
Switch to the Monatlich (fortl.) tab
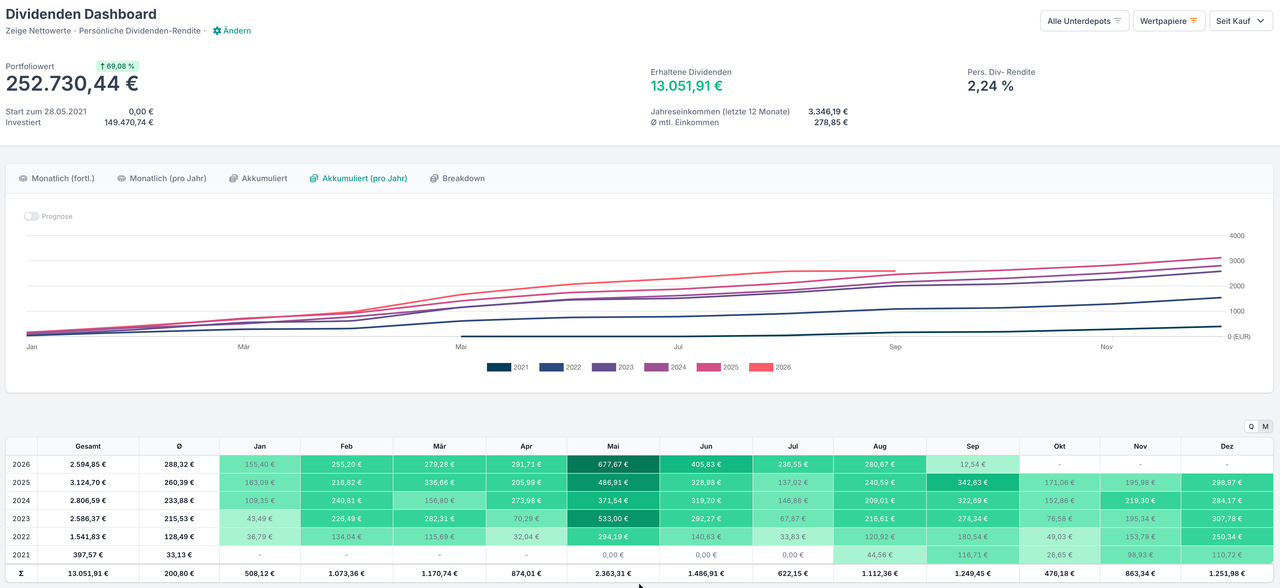click(56, 179)
